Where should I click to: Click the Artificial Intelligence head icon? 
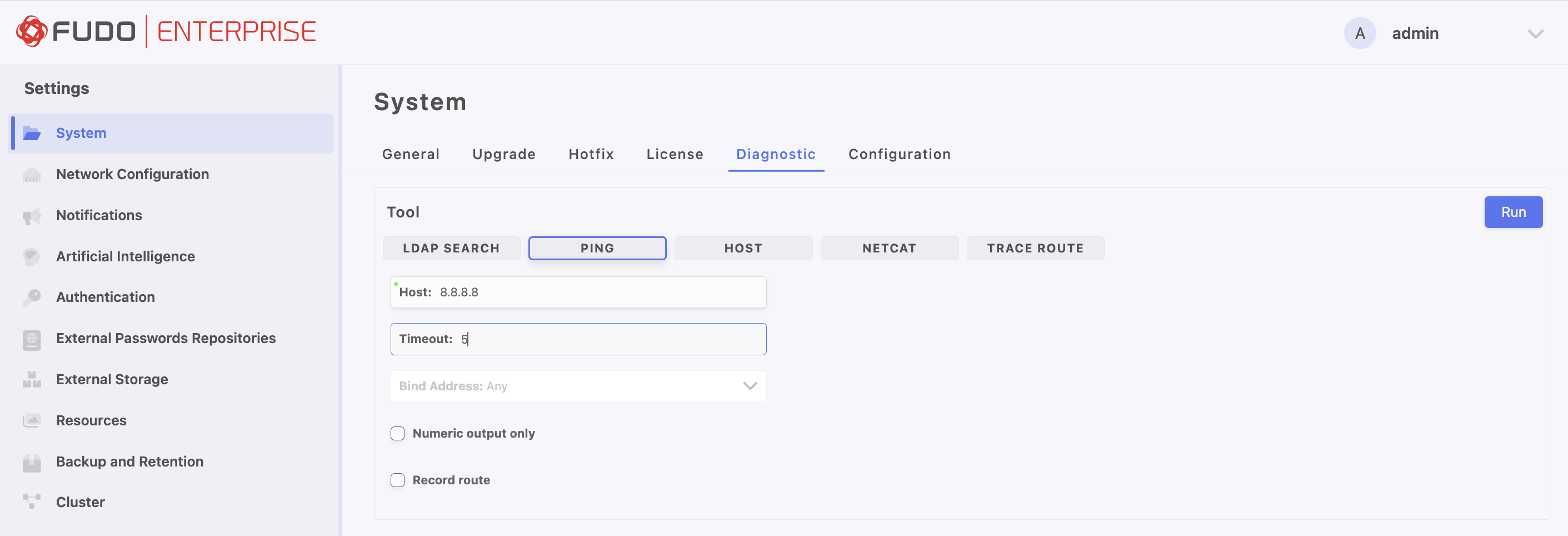click(x=32, y=256)
